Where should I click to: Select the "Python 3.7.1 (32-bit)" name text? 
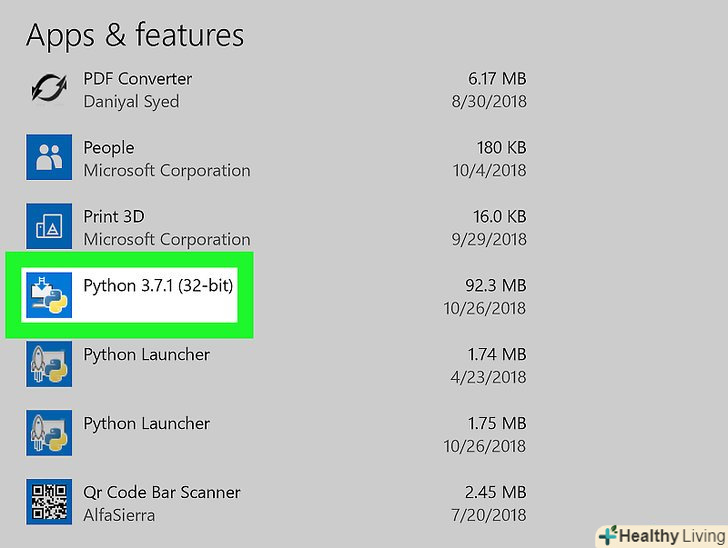click(158, 285)
